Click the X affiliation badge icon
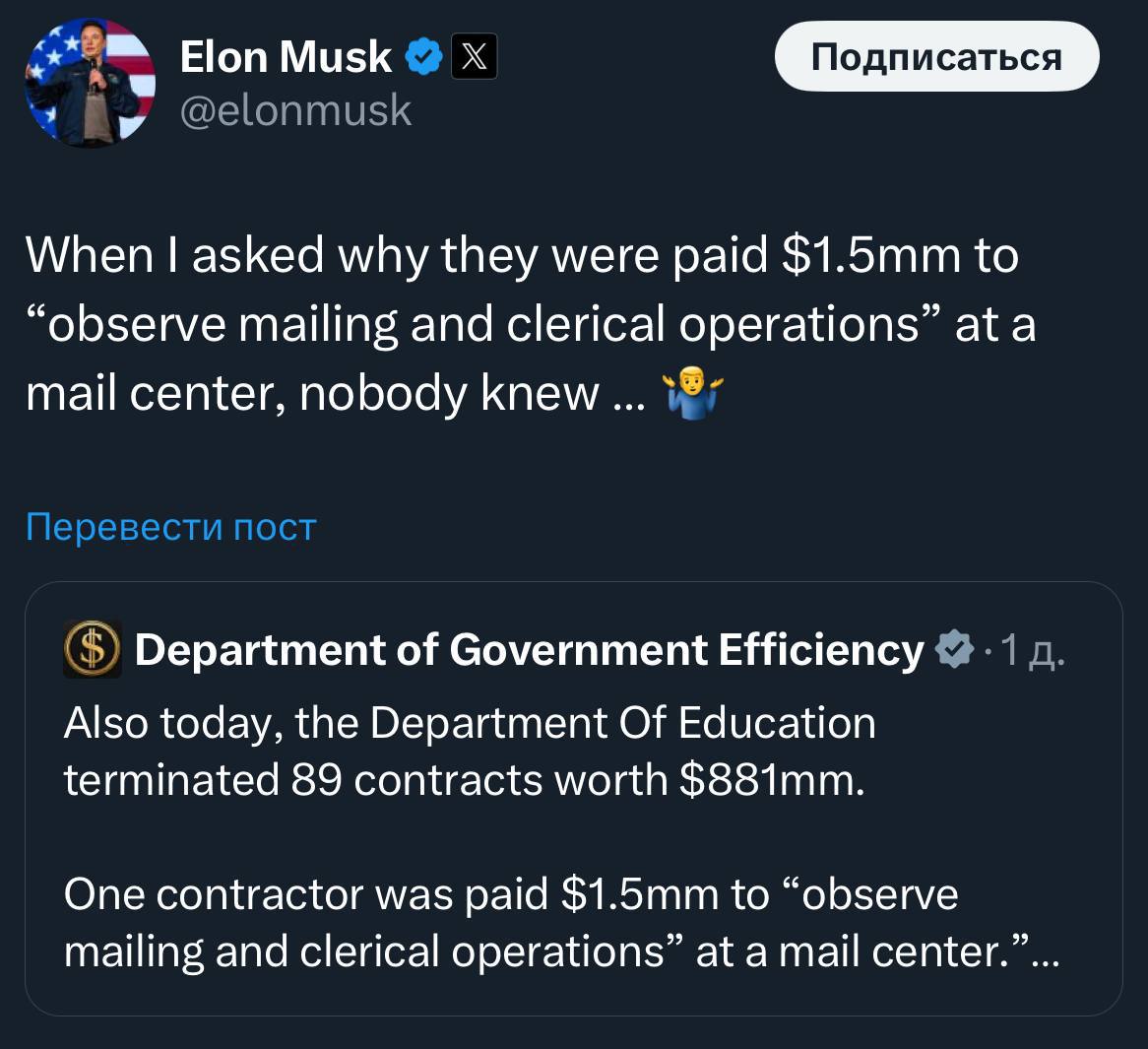 pos(474,57)
